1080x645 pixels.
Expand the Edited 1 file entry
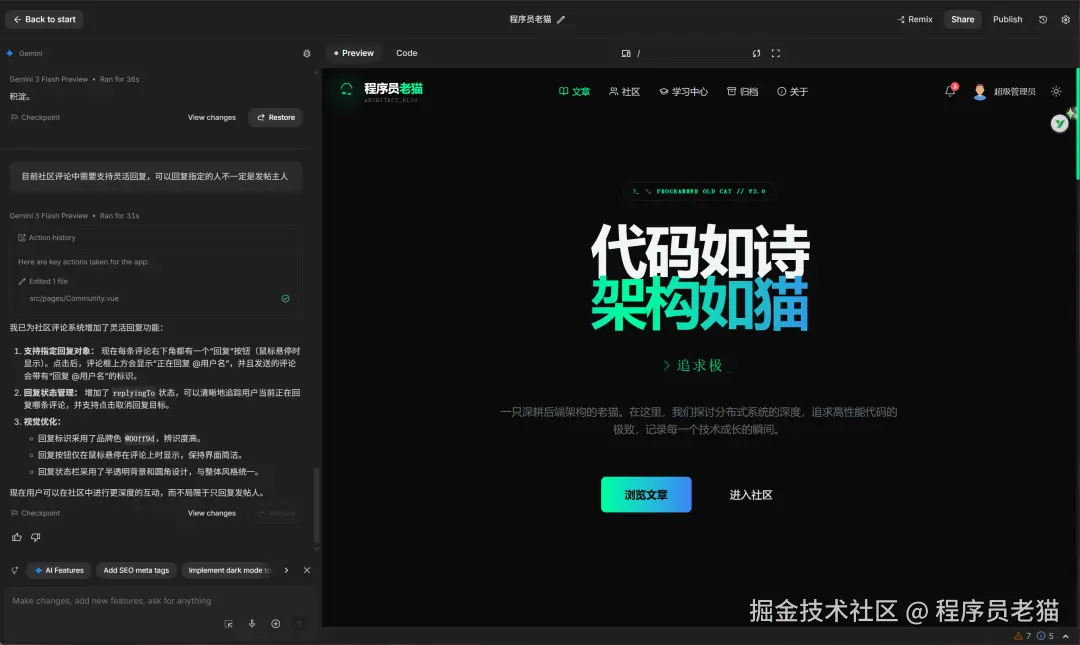point(47,281)
